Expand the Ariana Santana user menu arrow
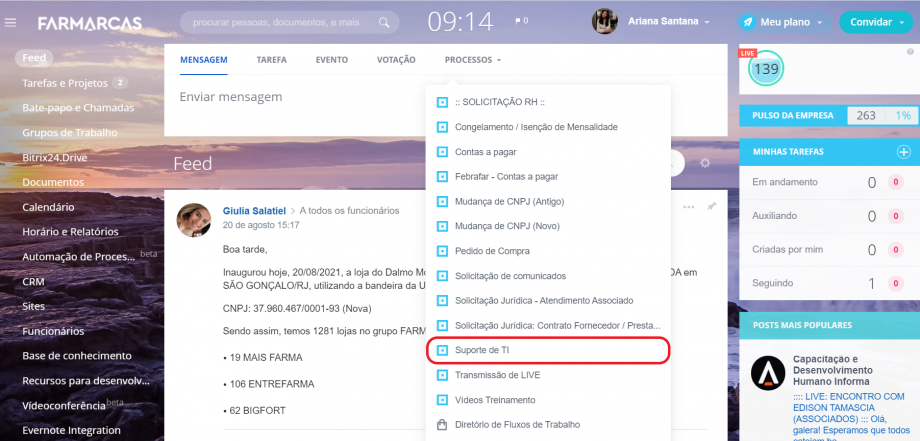This screenshot has height=441, width=920. (x=707, y=21)
